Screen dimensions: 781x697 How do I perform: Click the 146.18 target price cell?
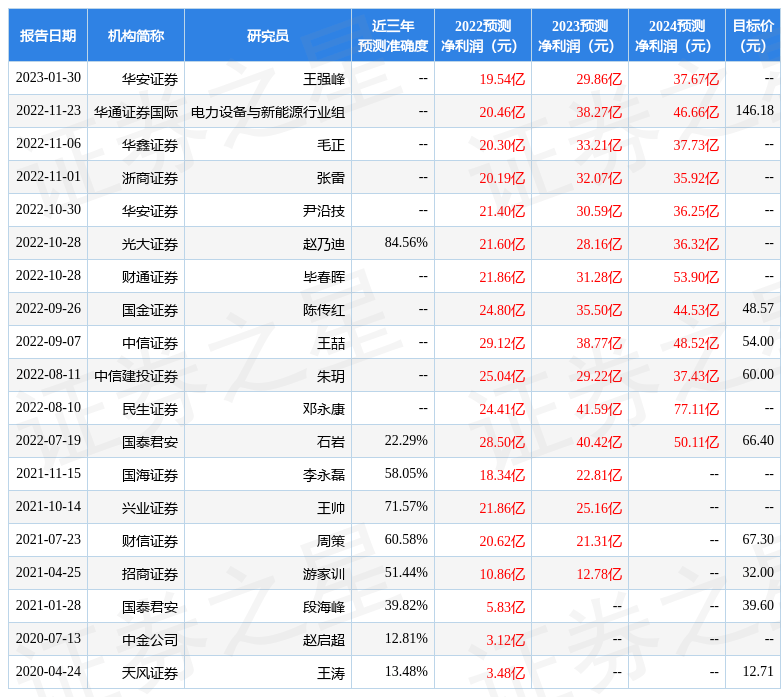[754, 111]
